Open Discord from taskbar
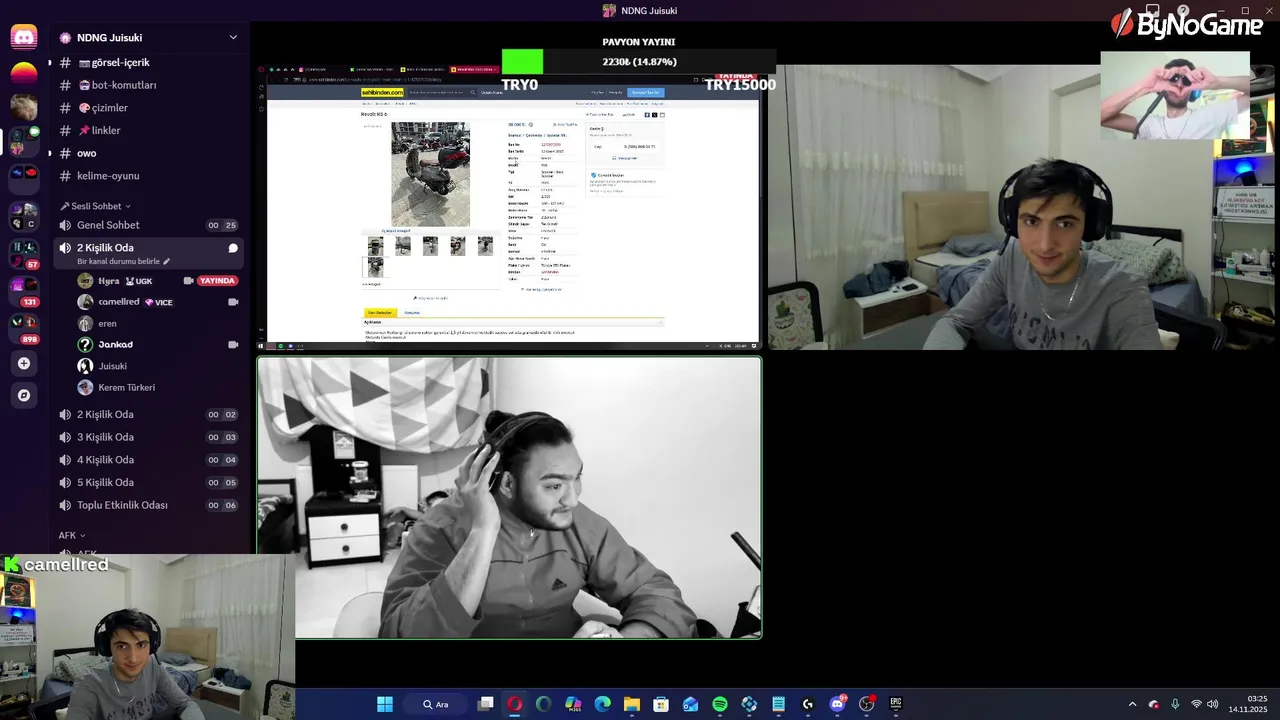Screen dimensions: 1280x720 [837, 704]
